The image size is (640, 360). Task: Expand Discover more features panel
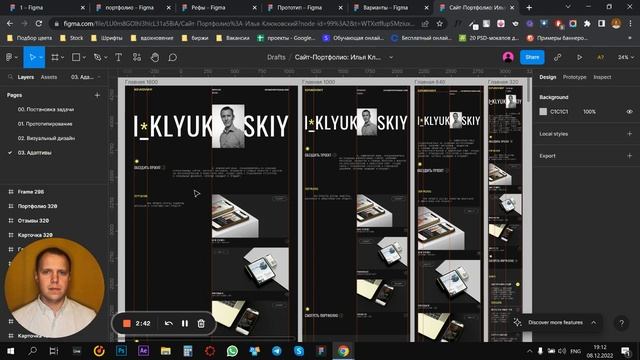[x=593, y=322]
